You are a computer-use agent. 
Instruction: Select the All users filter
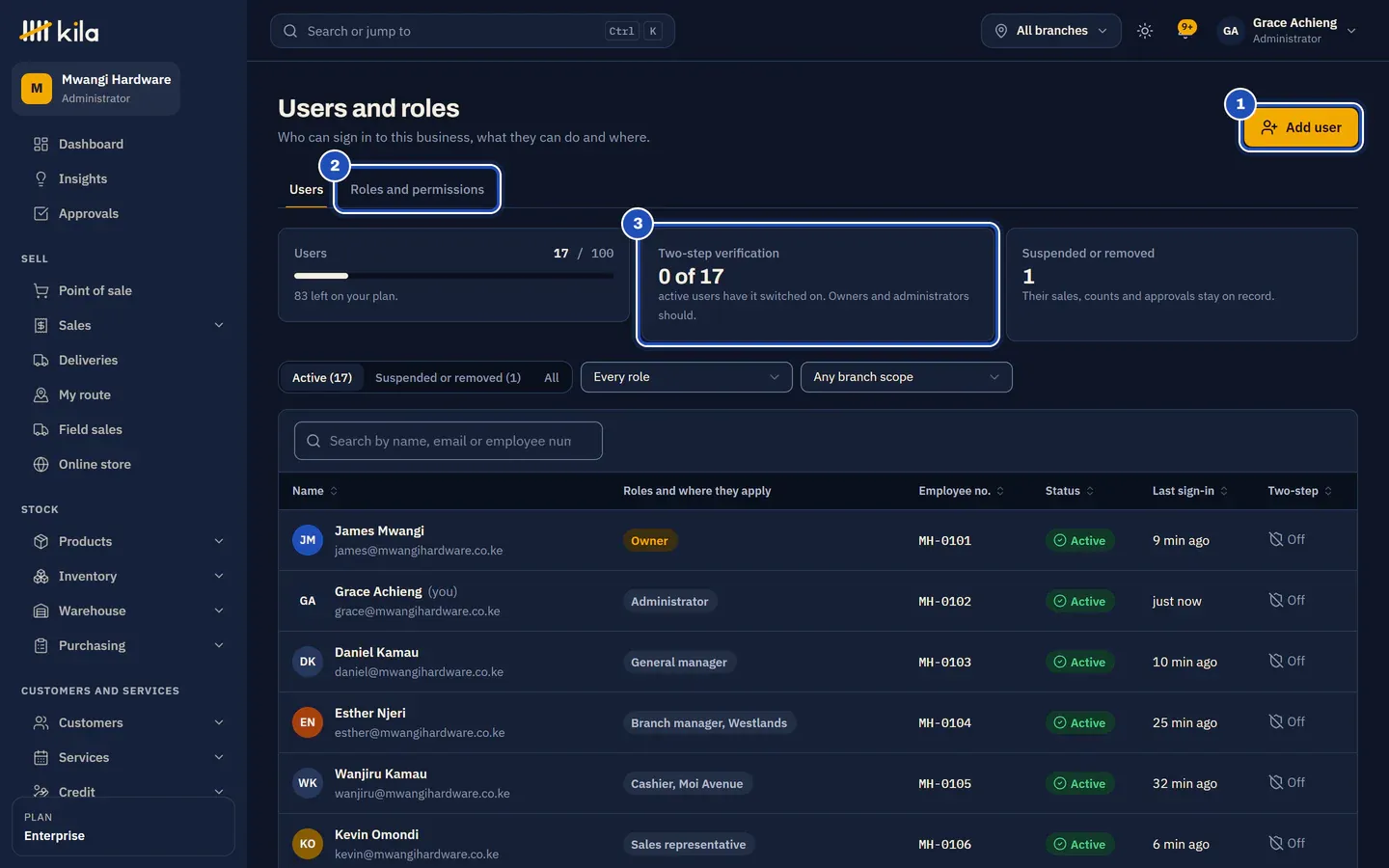point(552,378)
